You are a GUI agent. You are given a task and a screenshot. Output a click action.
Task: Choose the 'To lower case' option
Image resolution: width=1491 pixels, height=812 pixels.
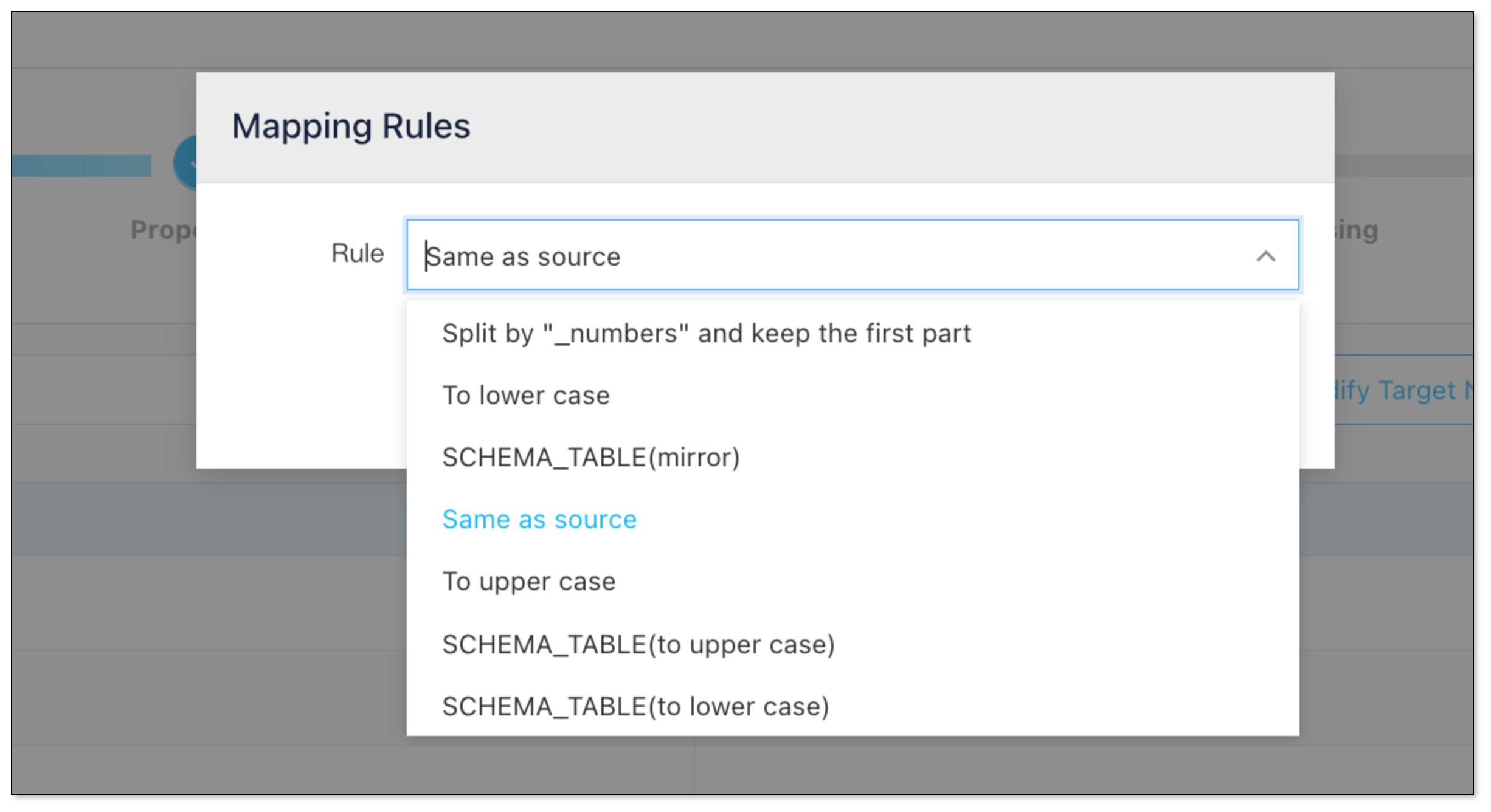tap(525, 396)
